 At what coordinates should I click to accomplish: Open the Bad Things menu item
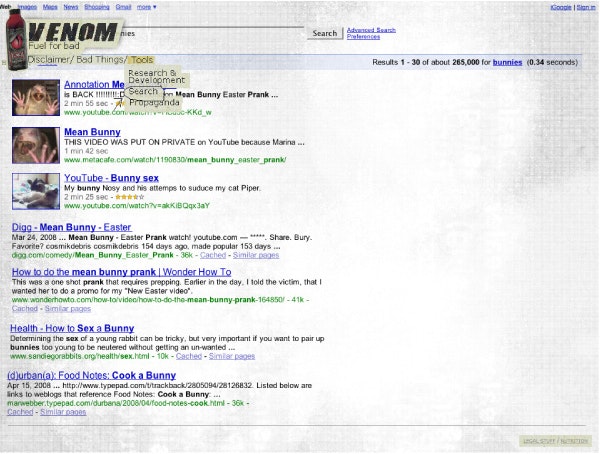[100, 60]
